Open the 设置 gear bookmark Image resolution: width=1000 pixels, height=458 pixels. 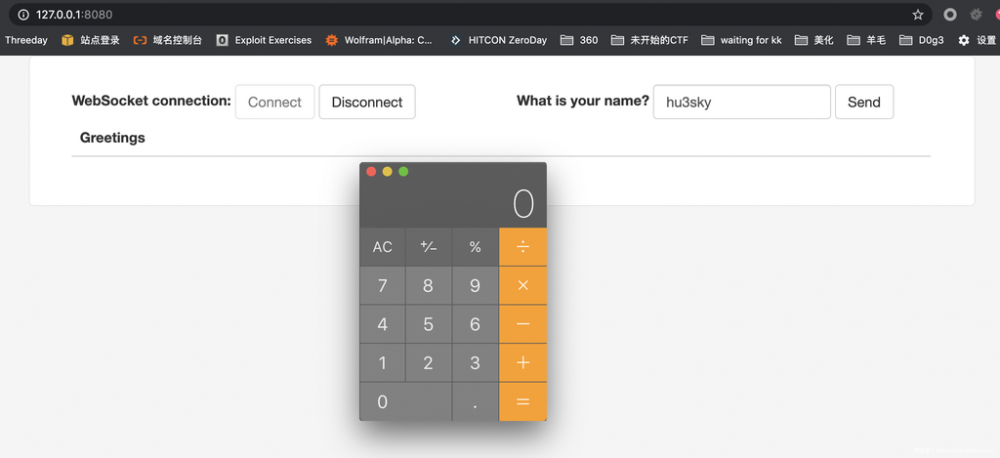coord(976,40)
